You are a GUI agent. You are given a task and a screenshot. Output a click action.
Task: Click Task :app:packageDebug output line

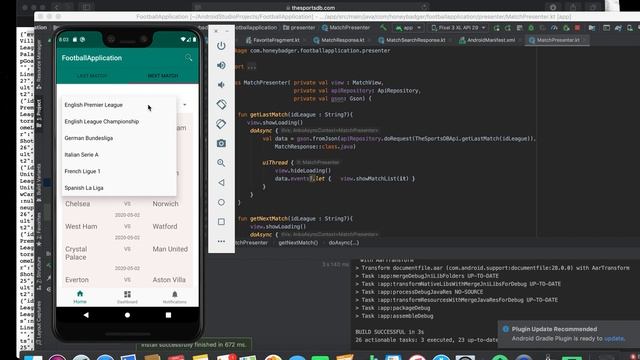393,308
